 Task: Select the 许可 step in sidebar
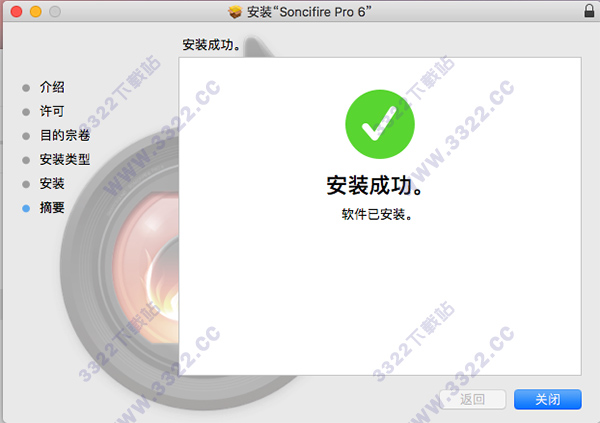tap(52, 111)
